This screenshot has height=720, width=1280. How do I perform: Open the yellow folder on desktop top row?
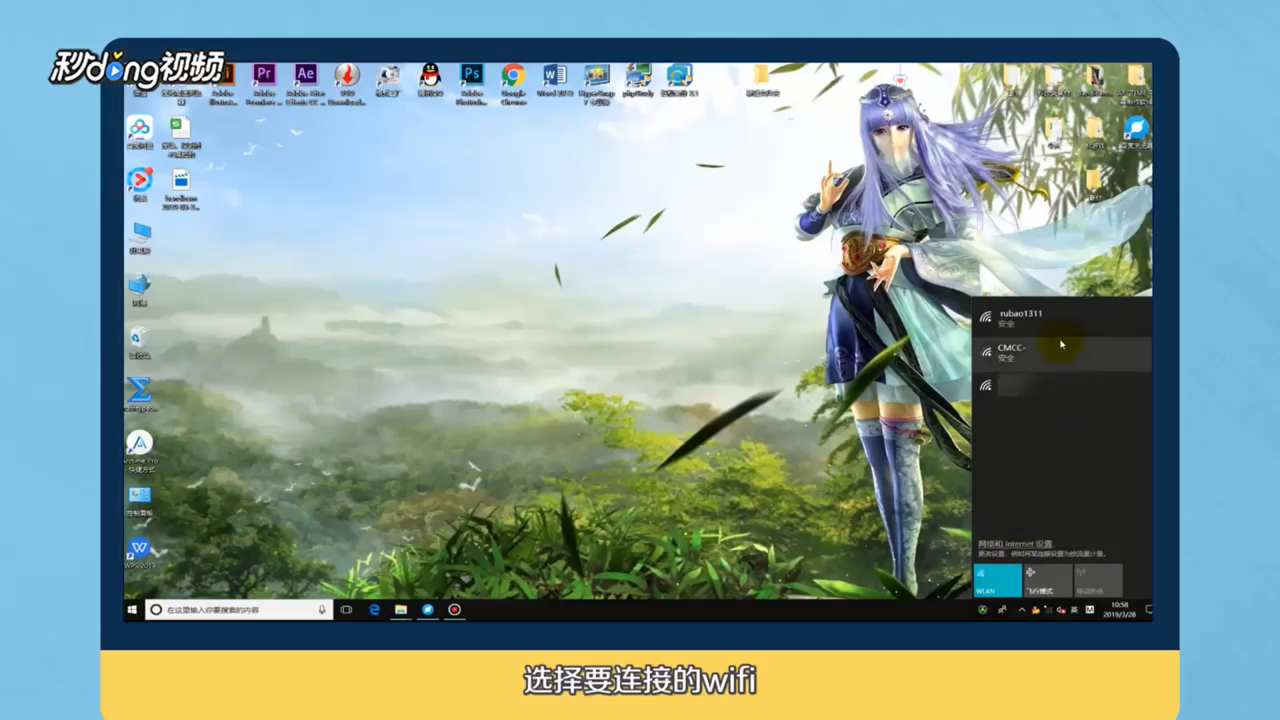761,80
